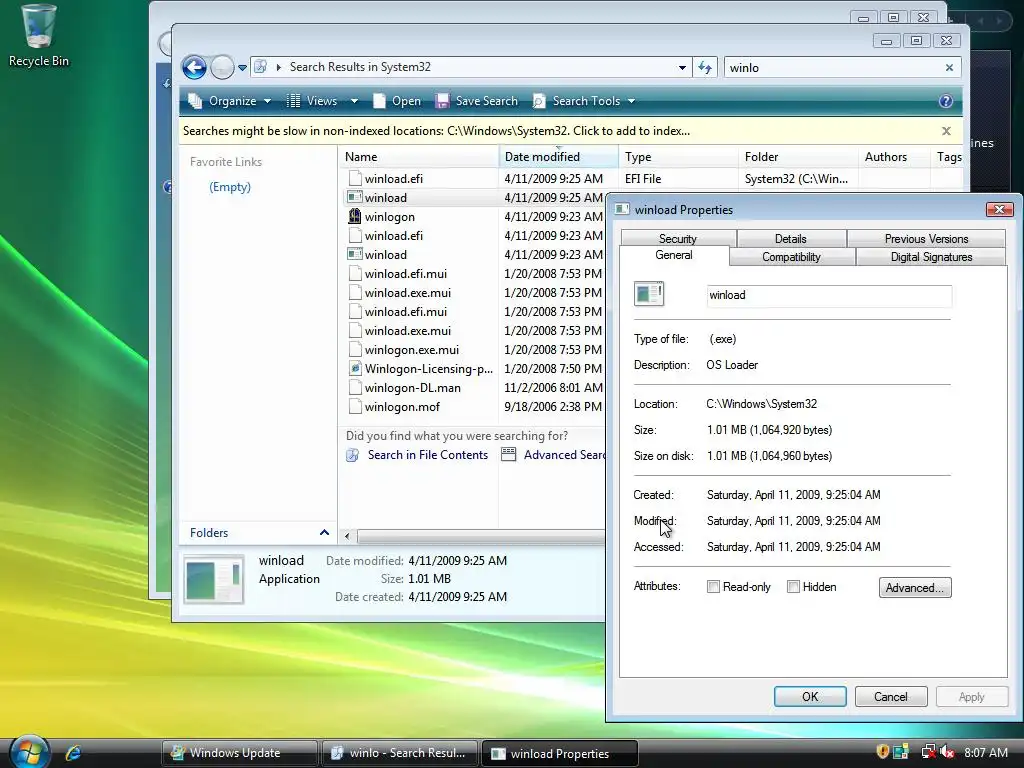Viewport: 1024px width, 768px height.
Task: Click the winlogon file icon
Action: (x=355, y=217)
